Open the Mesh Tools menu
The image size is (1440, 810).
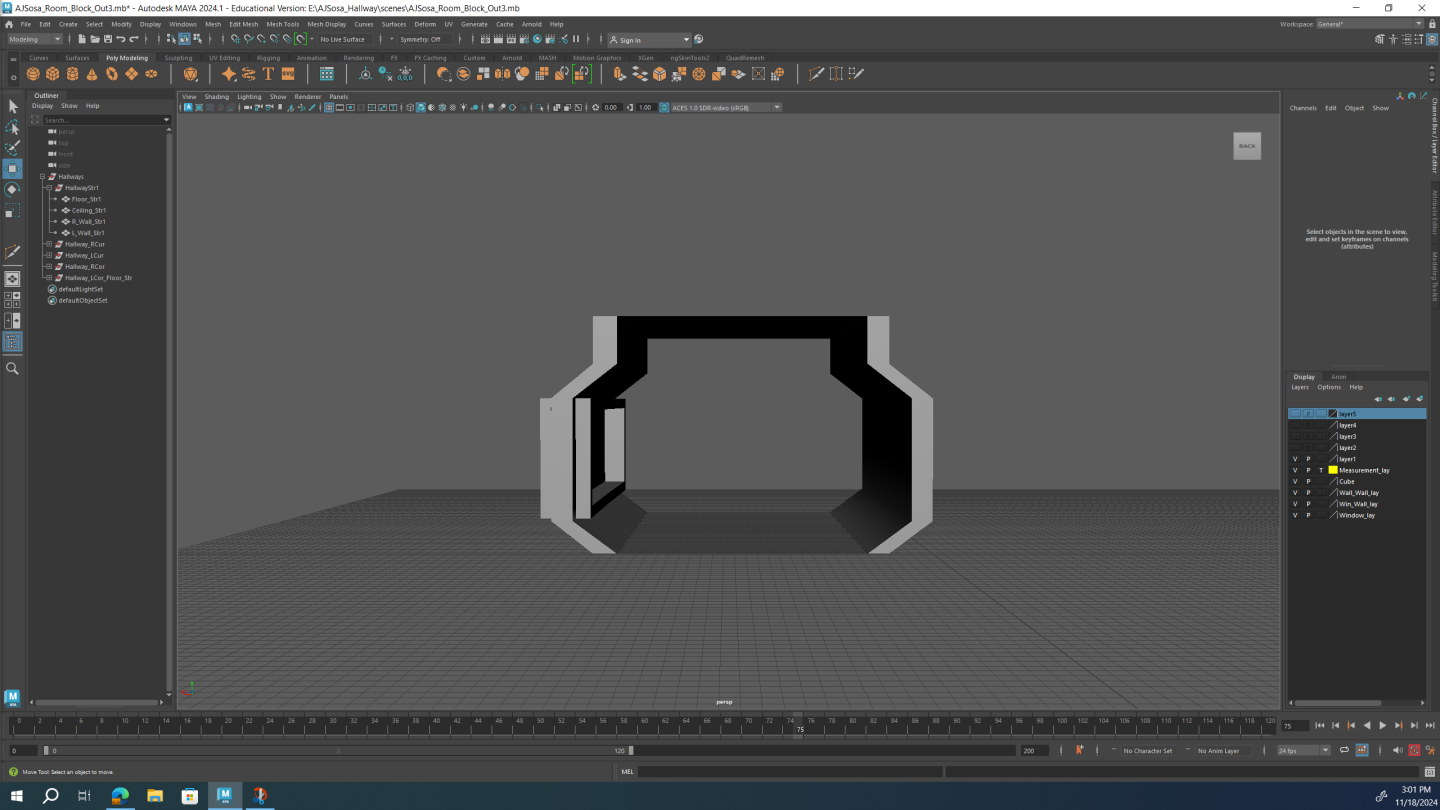point(282,24)
